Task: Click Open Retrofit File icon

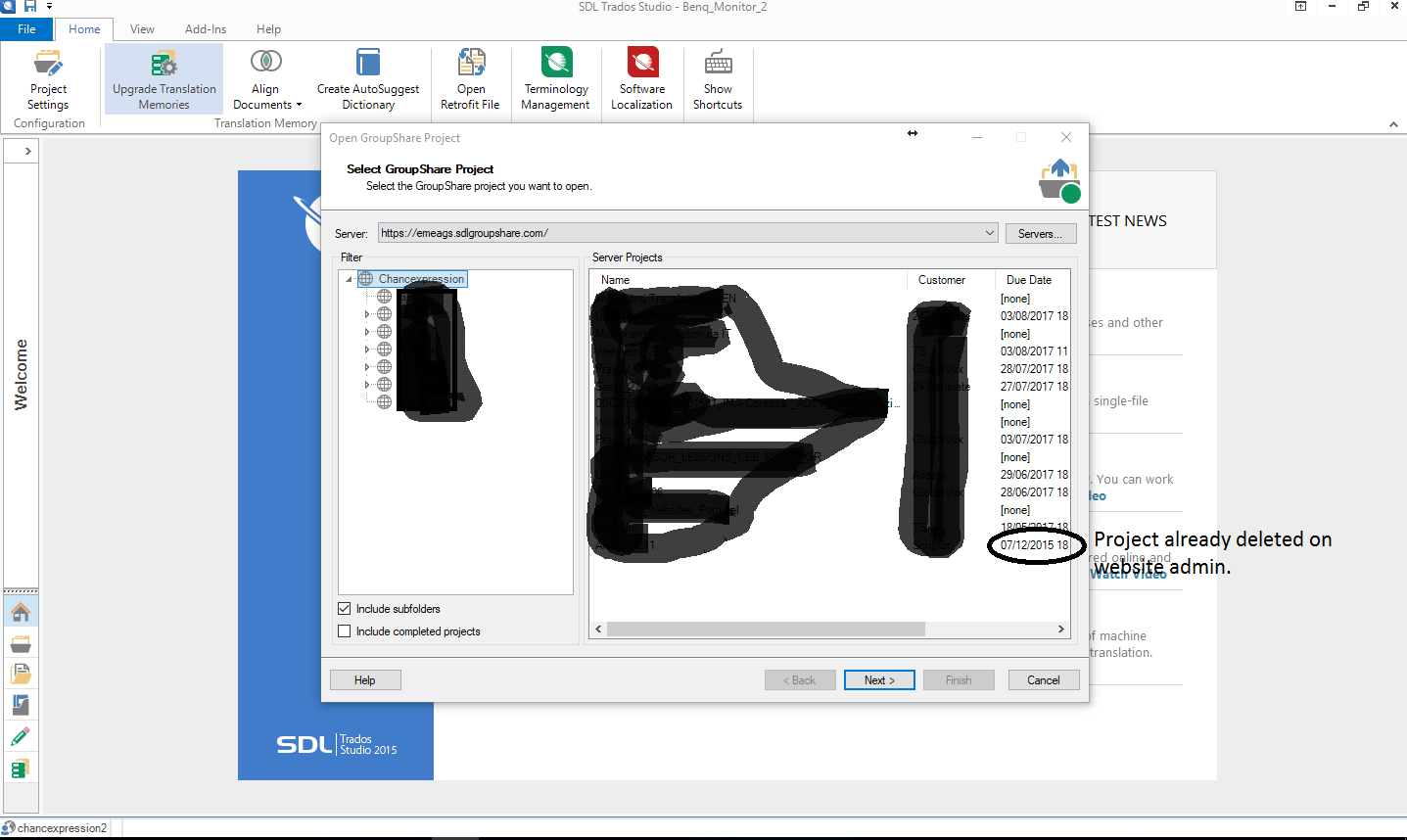Action: click(470, 65)
